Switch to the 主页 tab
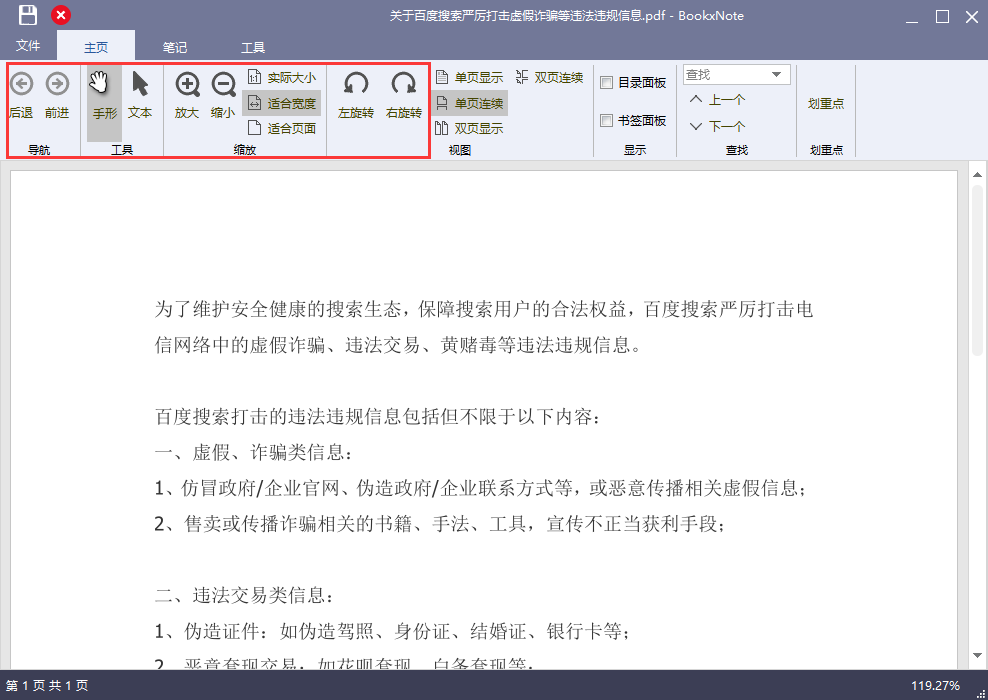Viewport: 988px width, 700px height. pos(96,47)
